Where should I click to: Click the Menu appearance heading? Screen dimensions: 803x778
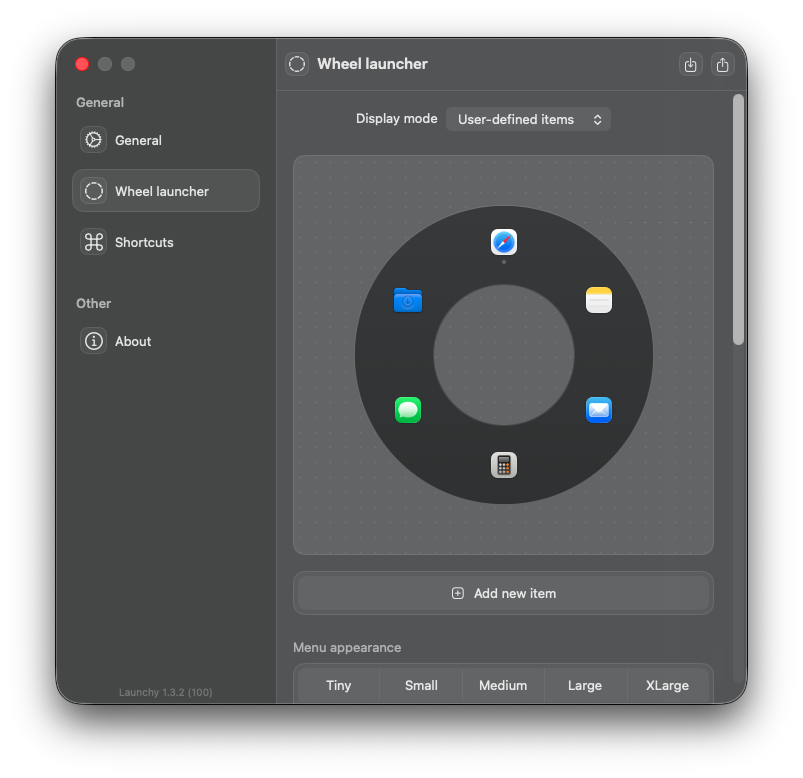347,647
